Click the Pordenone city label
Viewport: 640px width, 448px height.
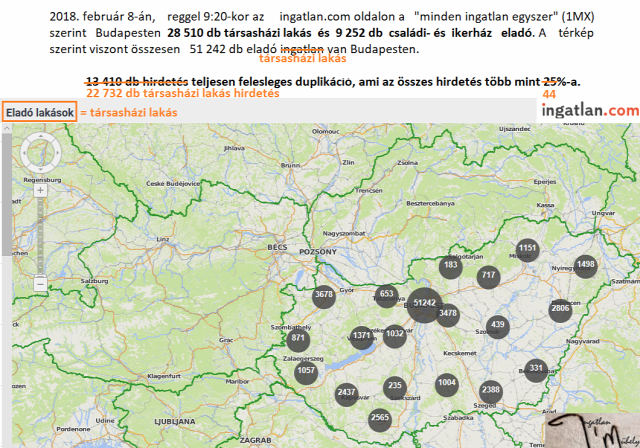[x=73, y=429]
